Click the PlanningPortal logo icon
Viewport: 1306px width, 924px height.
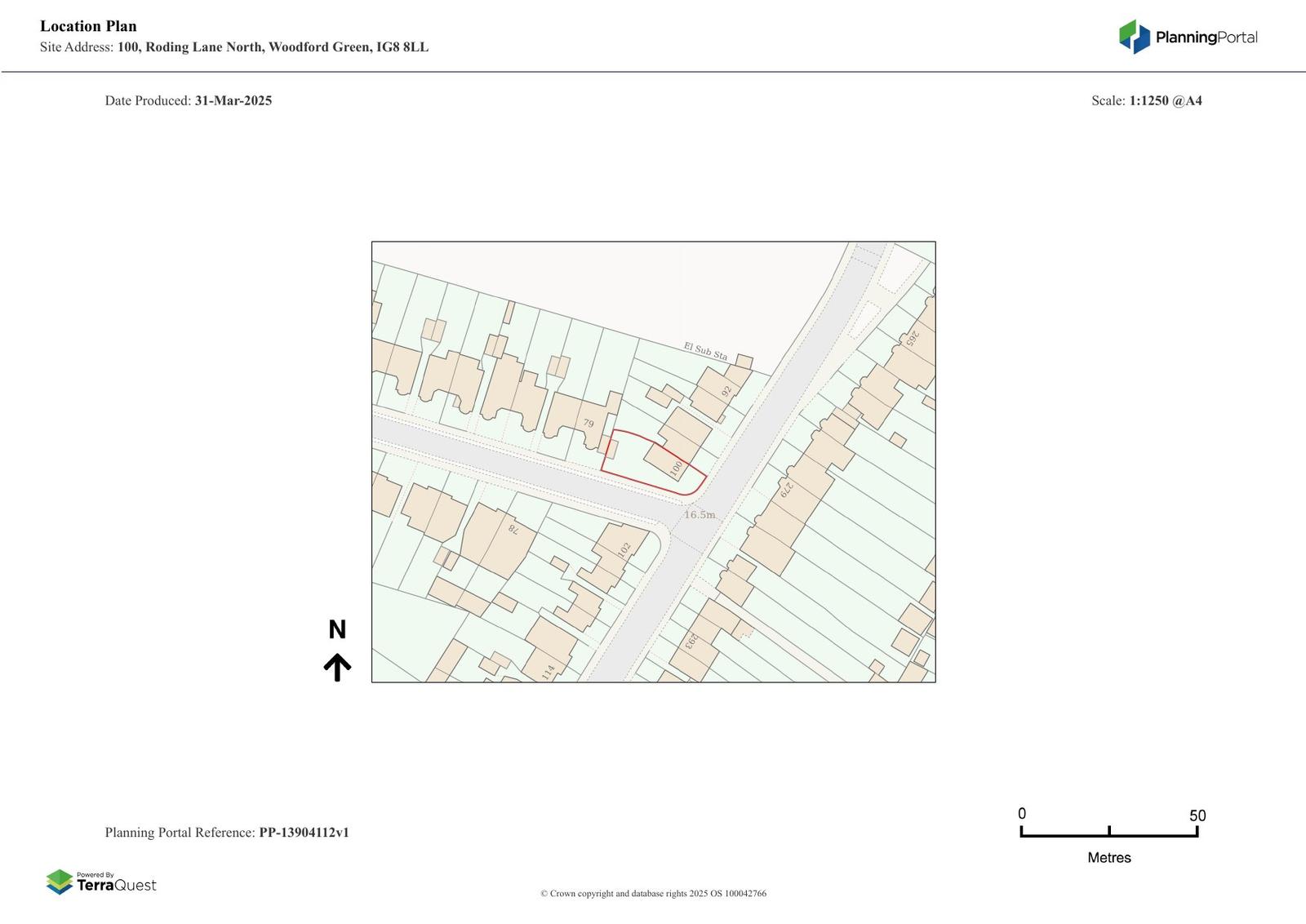[1134, 37]
